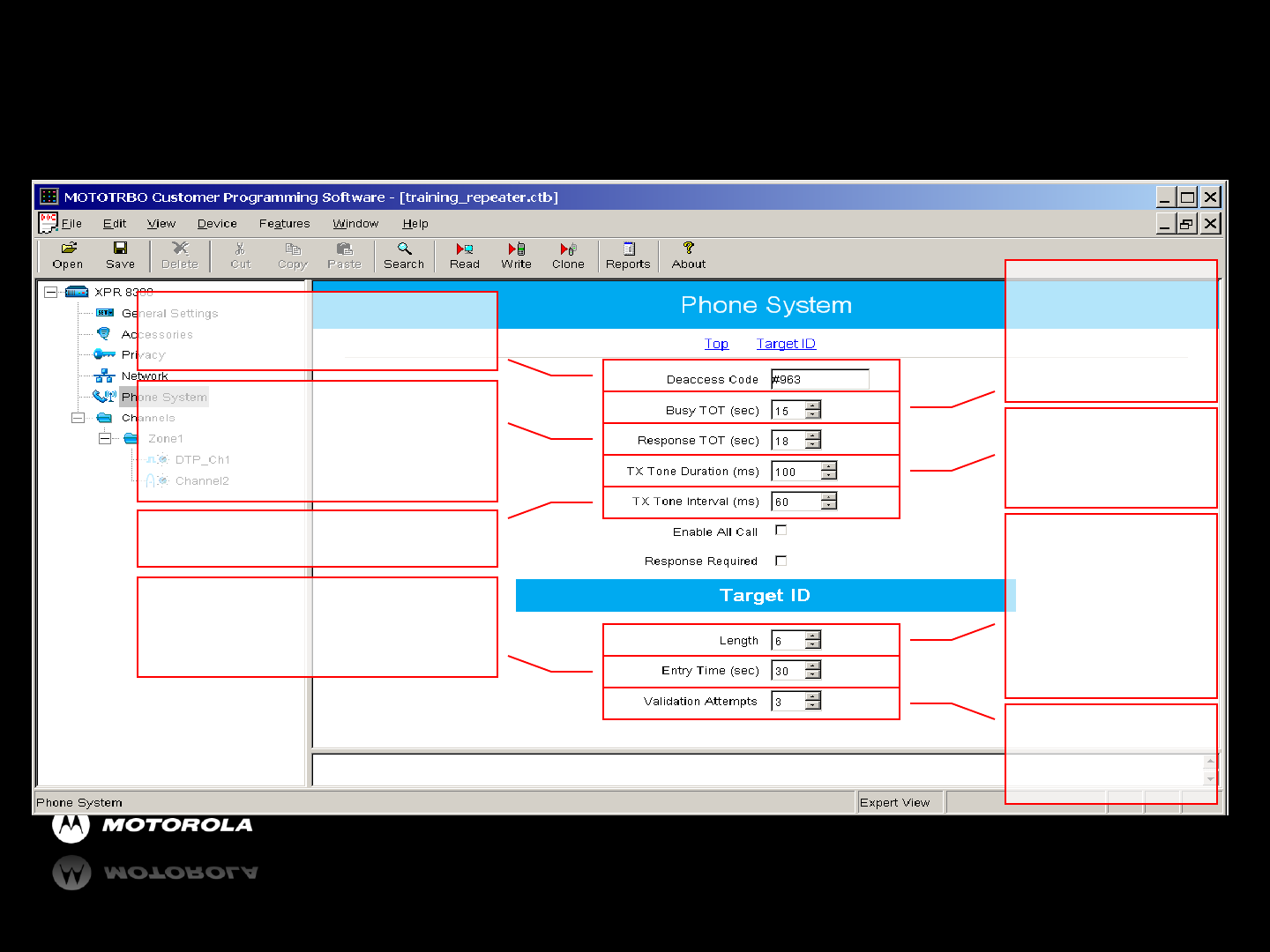Select the Network tree item
The width and height of the screenshot is (1270, 952).
coord(145,376)
